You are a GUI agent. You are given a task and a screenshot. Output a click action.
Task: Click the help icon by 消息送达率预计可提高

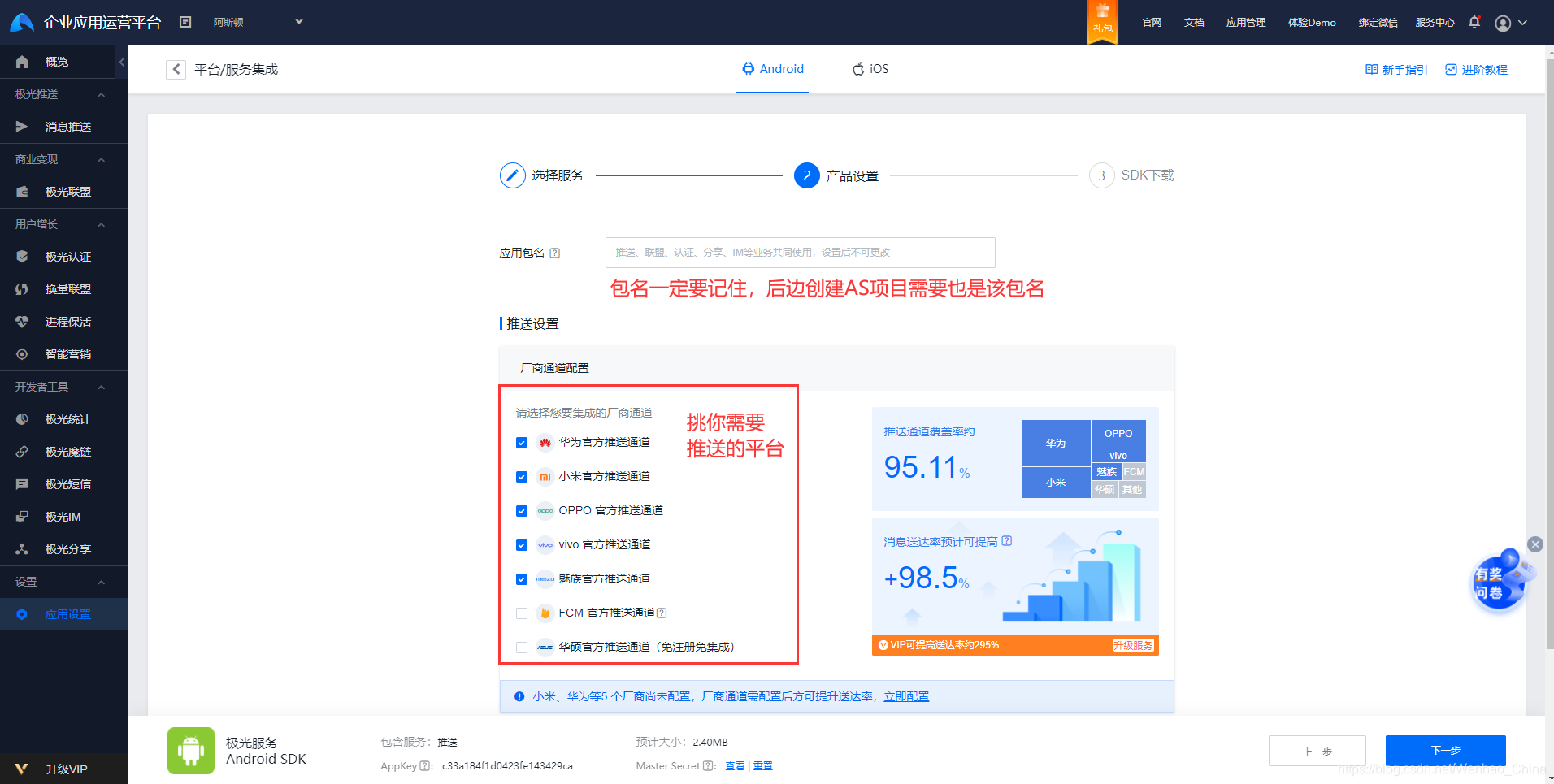[x=1007, y=541]
